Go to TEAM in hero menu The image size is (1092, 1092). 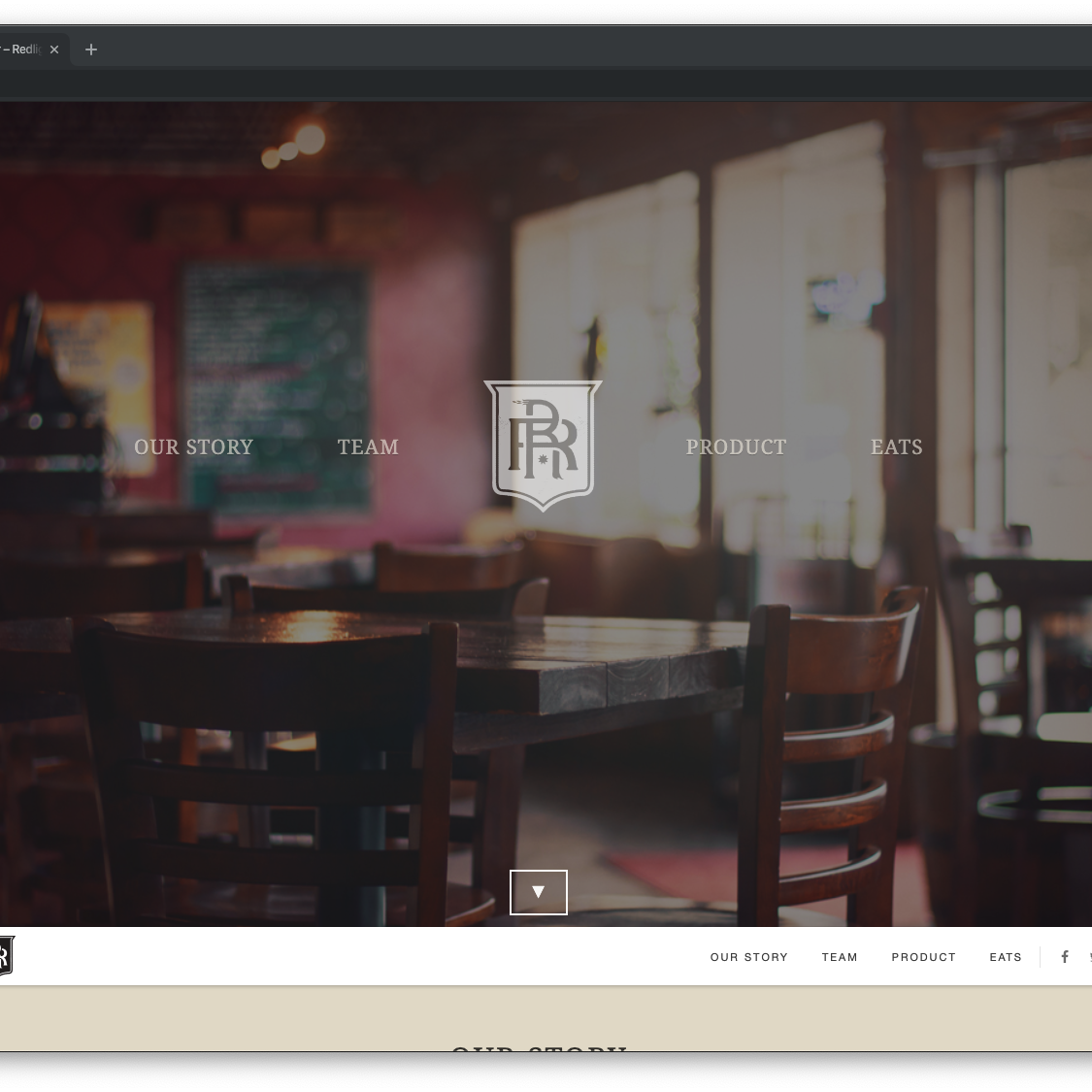tap(368, 447)
